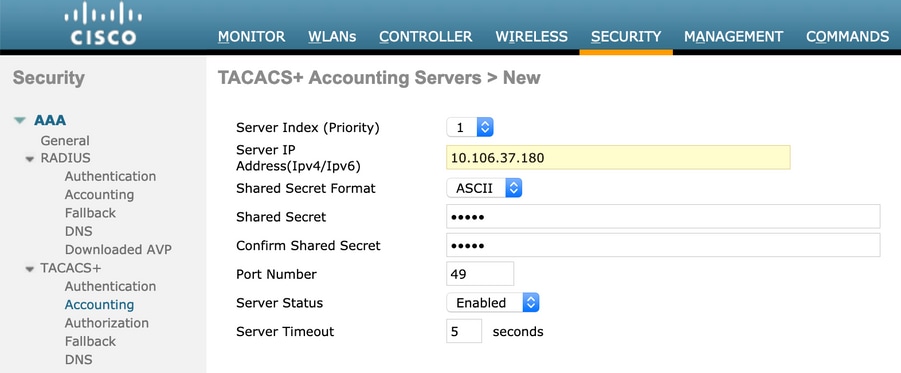Click the Confirm Shared Secret field
Image resolution: width=901 pixels, height=373 pixels.
click(x=663, y=245)
